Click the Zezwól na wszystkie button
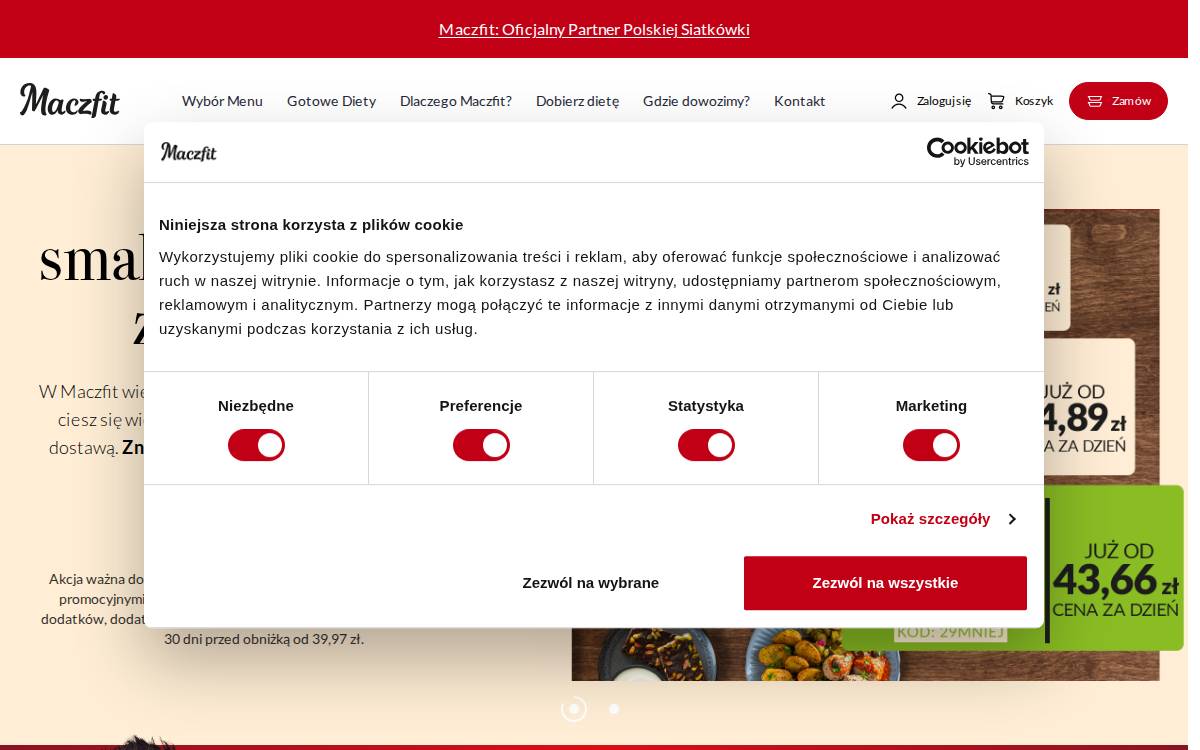1200x750 pixels. 885,583
